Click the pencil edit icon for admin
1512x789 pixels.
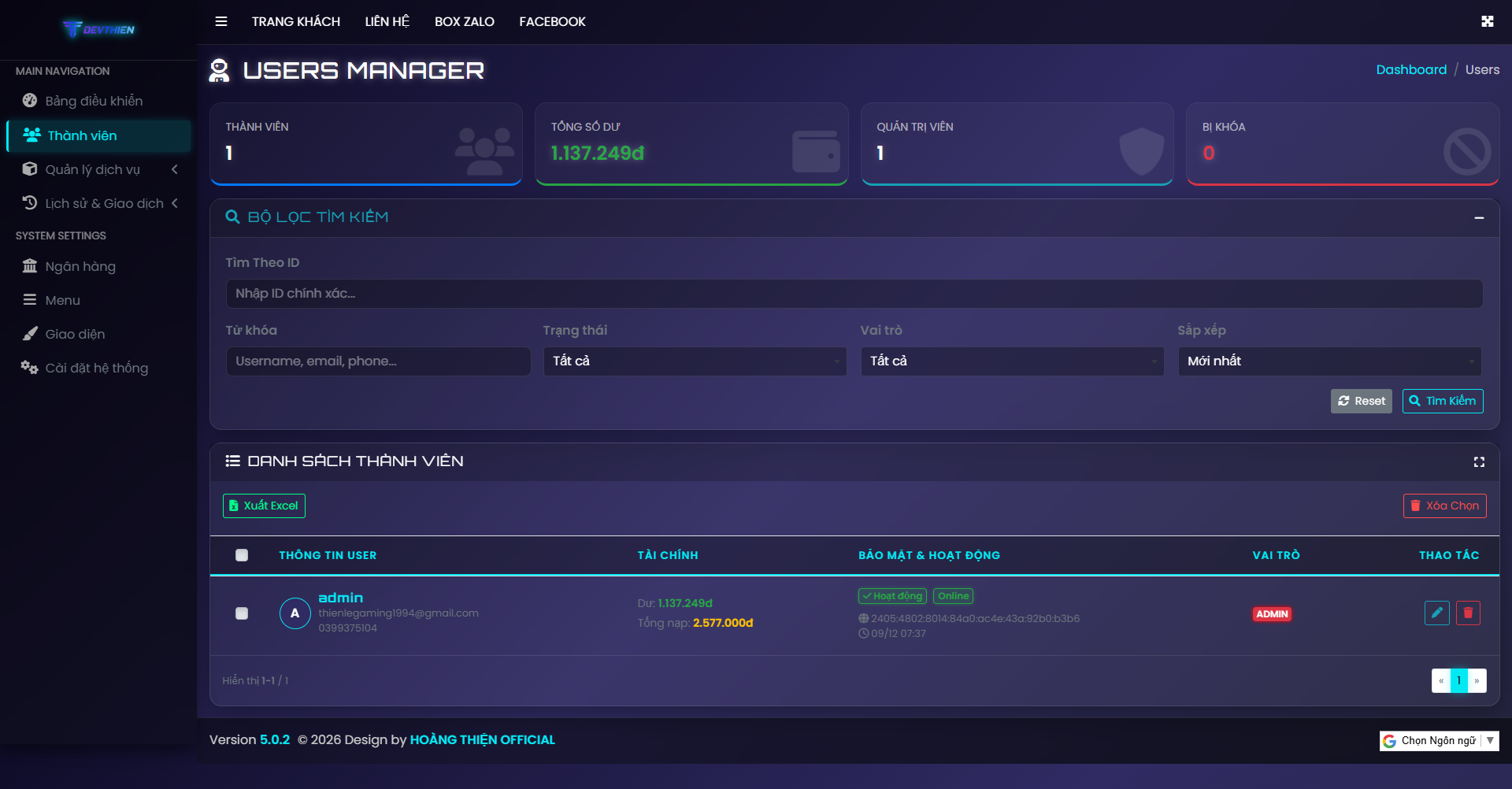pos(1436,613)
